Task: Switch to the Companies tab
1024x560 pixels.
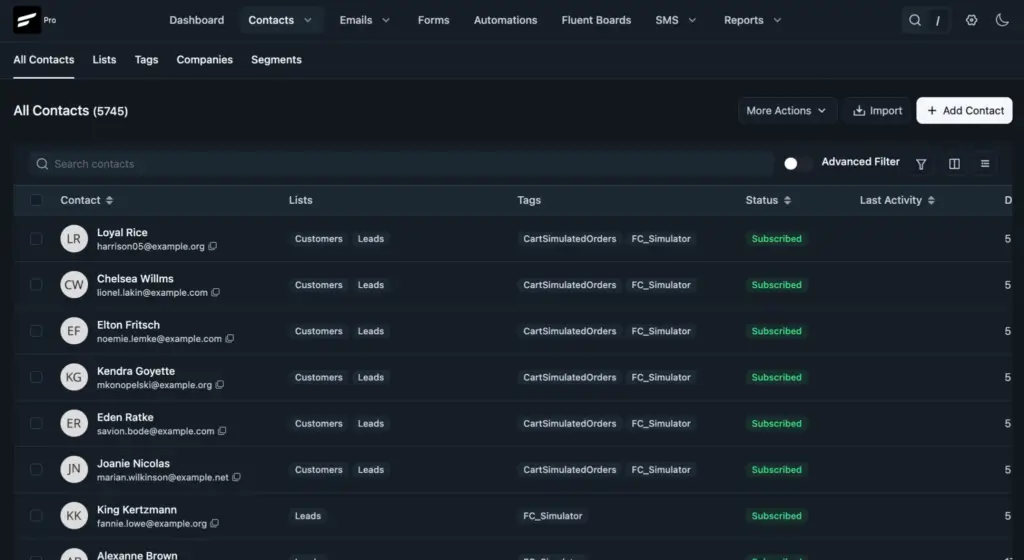Action: pos(204,59)
